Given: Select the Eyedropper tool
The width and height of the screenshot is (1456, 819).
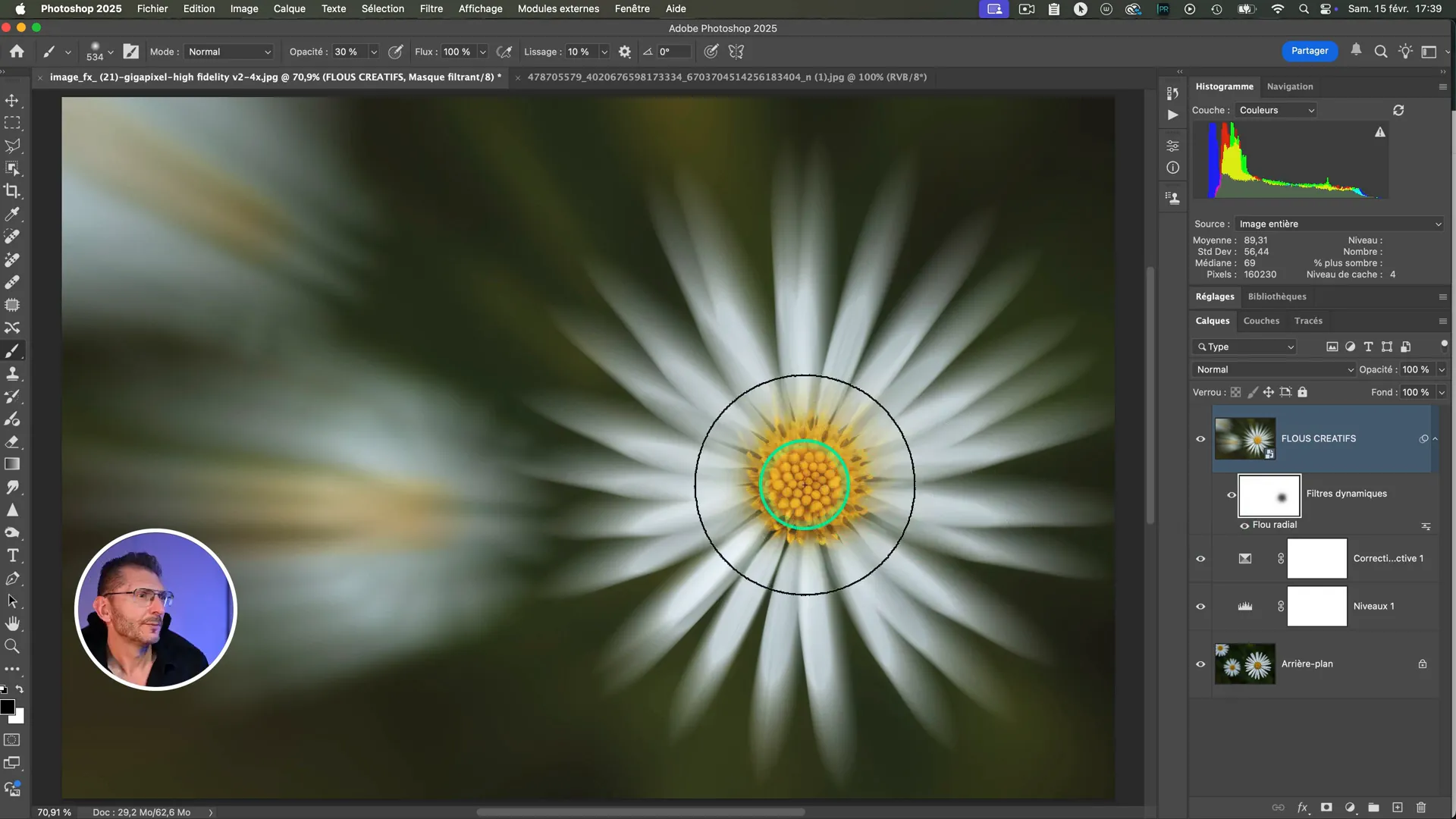Looking at the screenshot, I should pyautogui.click(x=12, y=214).
